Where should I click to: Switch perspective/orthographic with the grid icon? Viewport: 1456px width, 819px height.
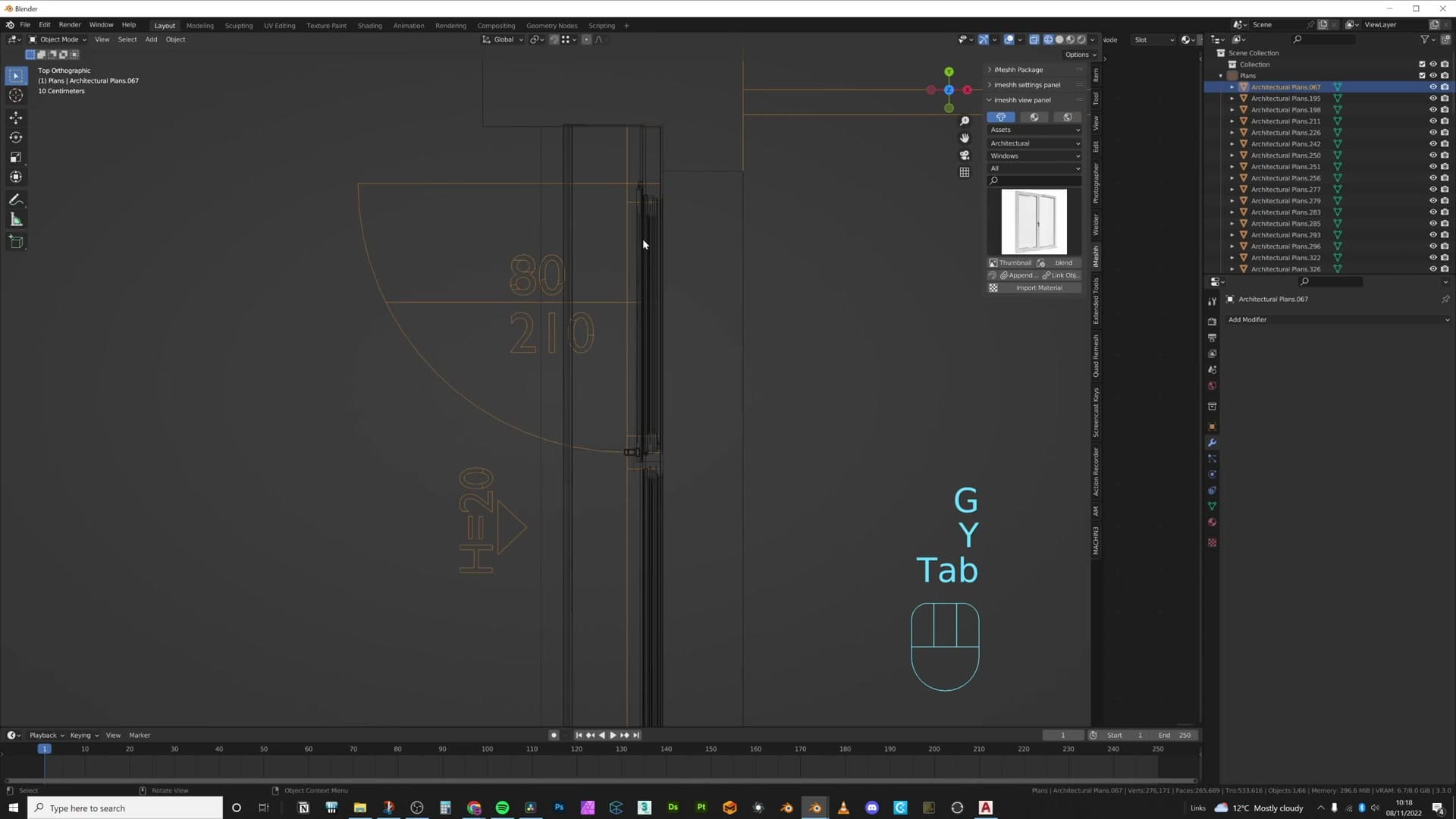point(965,172)
